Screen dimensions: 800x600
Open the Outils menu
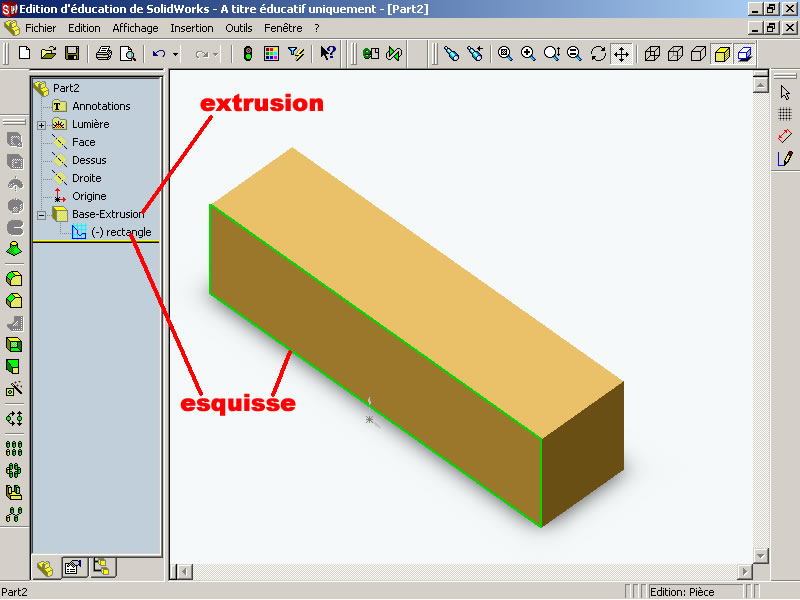[x=239, y=28]
